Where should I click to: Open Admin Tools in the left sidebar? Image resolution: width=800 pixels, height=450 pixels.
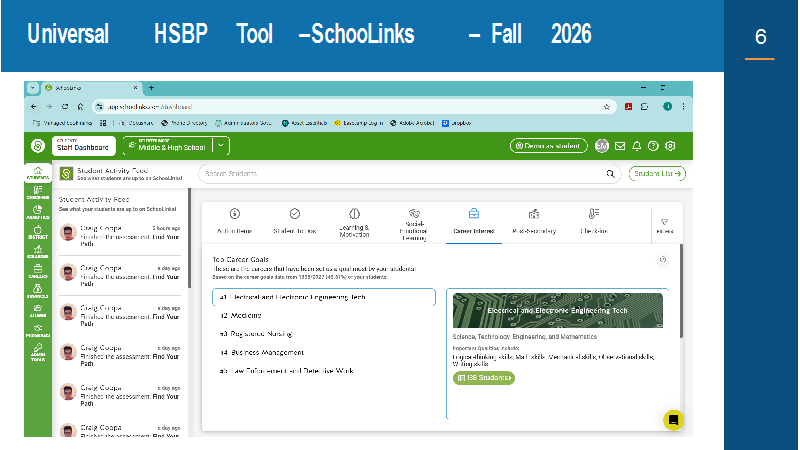point(38,352)
